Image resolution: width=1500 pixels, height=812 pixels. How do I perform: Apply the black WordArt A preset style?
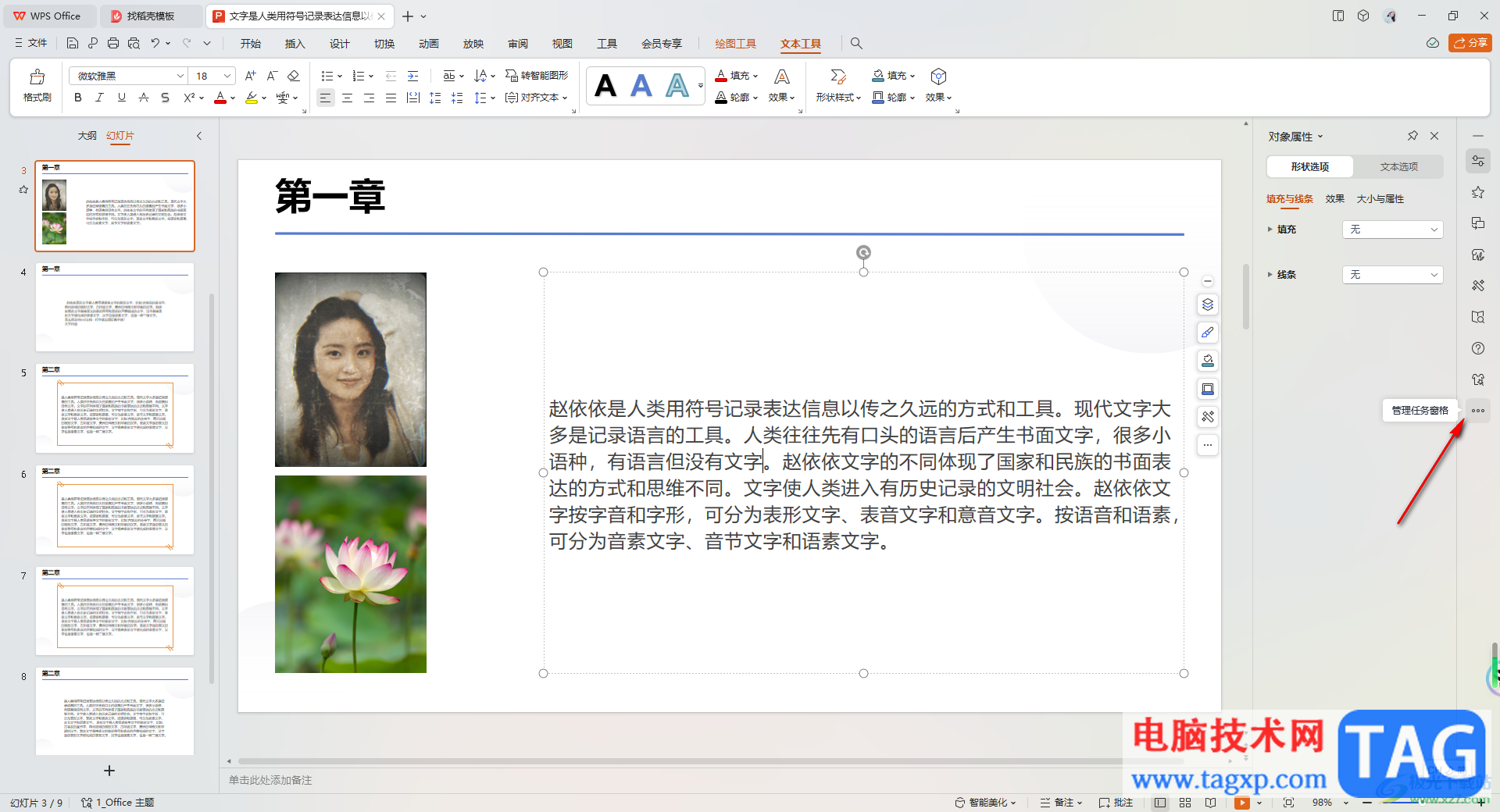point(605,85)
